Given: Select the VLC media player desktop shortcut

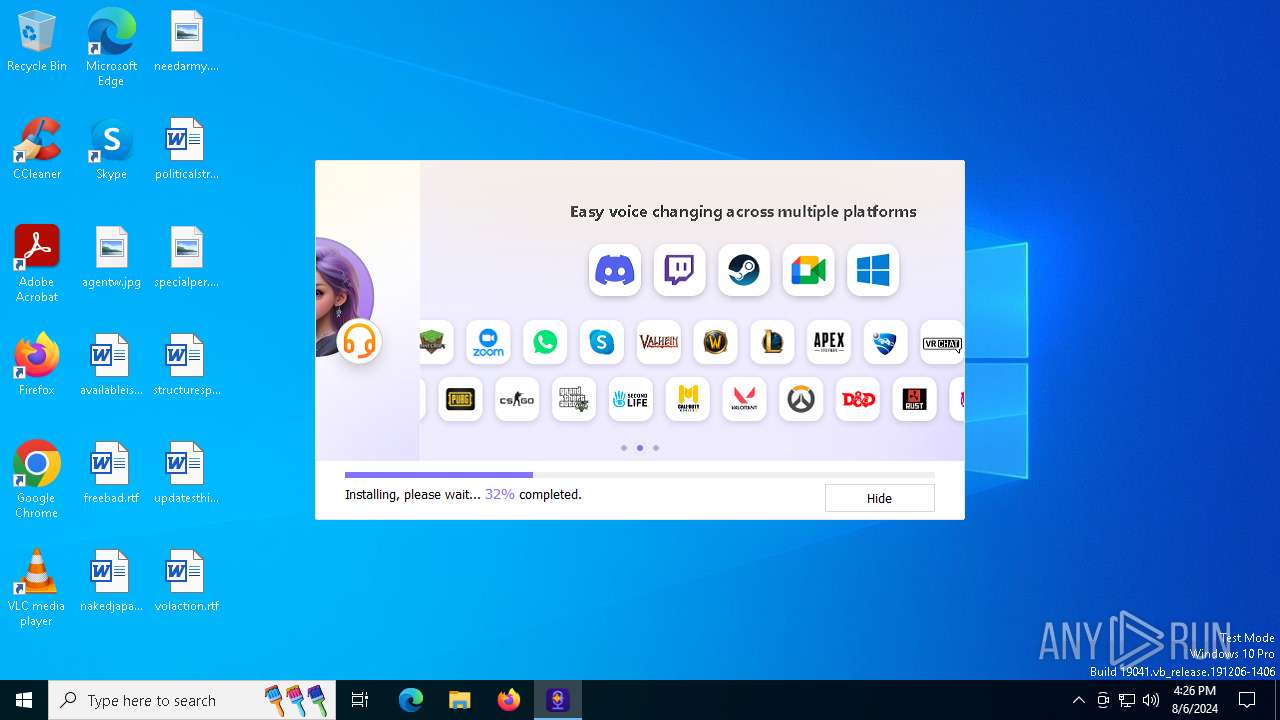Looking at the screenshot, I should 37,588.
